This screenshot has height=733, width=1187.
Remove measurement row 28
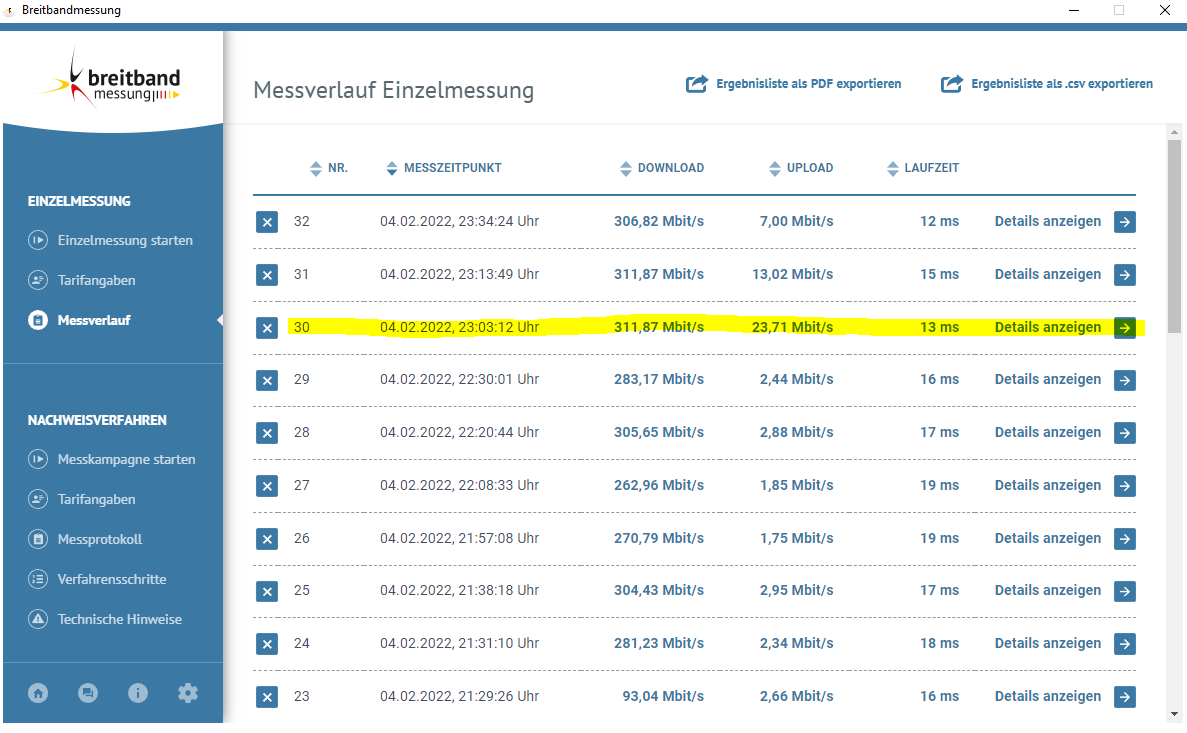266,433
